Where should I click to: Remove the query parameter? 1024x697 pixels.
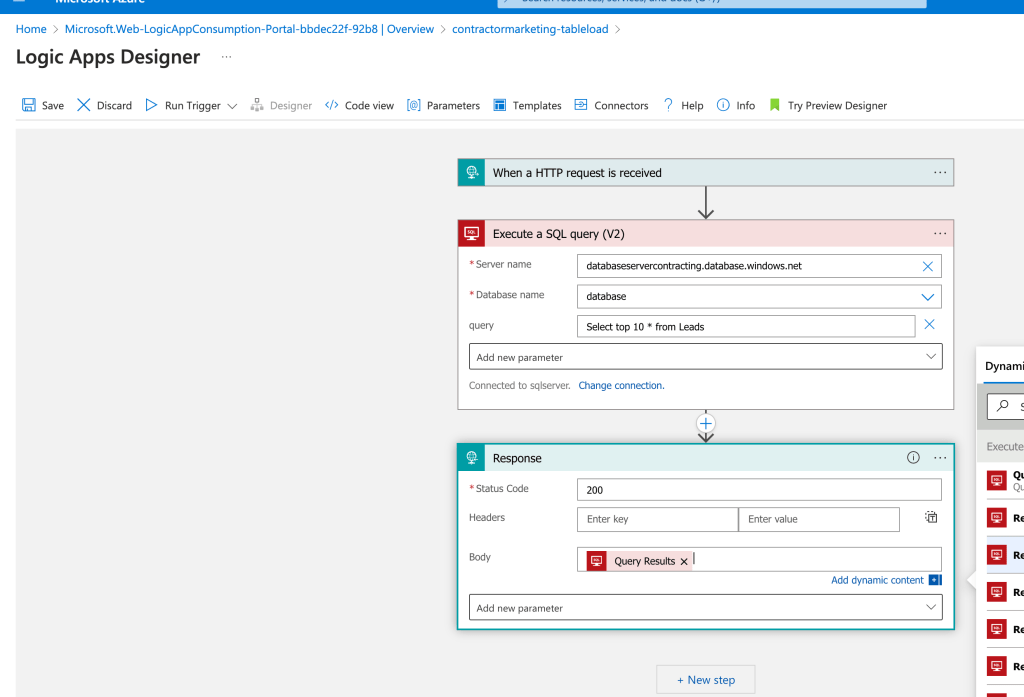click(929, 324)
